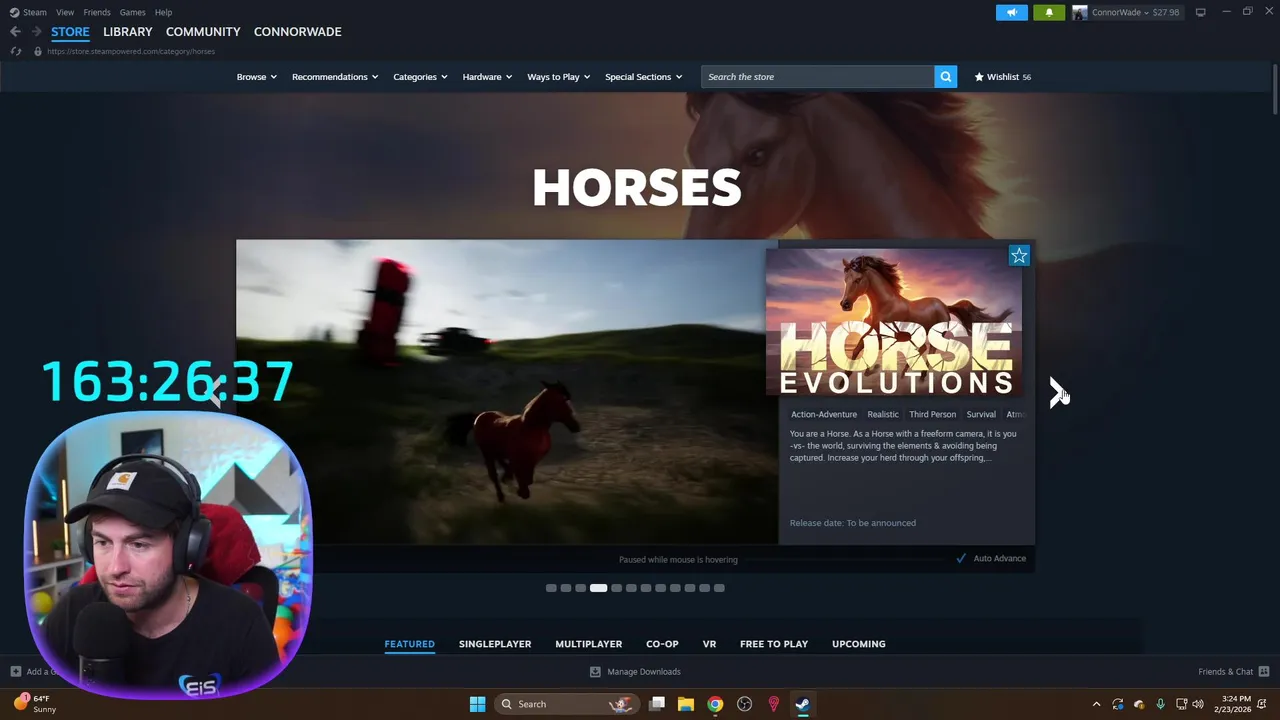The image size is (1280, 720).
Task: Toggle the Auto Advance checkbox
Action: pyautogui.click(x=961, y=558)
